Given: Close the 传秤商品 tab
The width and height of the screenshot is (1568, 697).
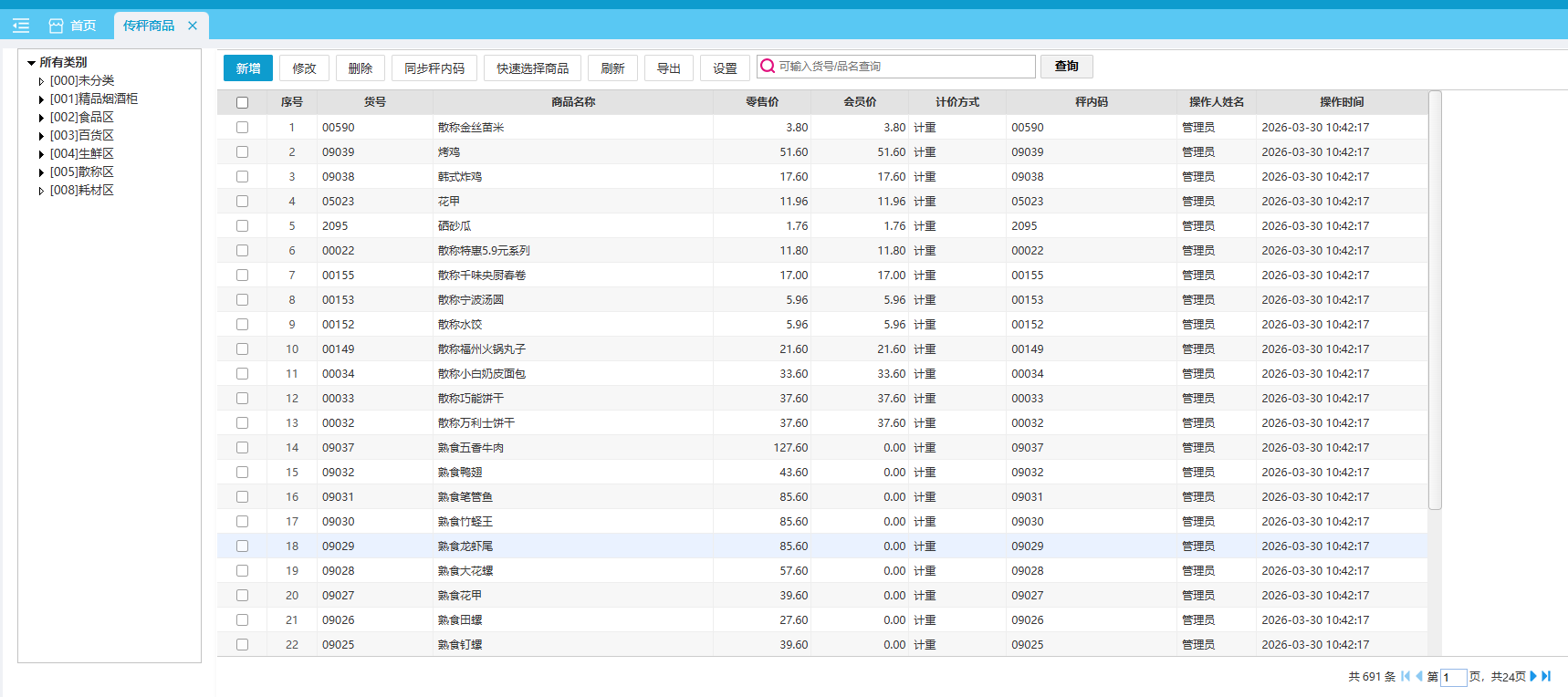Looking at the screenshot, I should [193, 26].
